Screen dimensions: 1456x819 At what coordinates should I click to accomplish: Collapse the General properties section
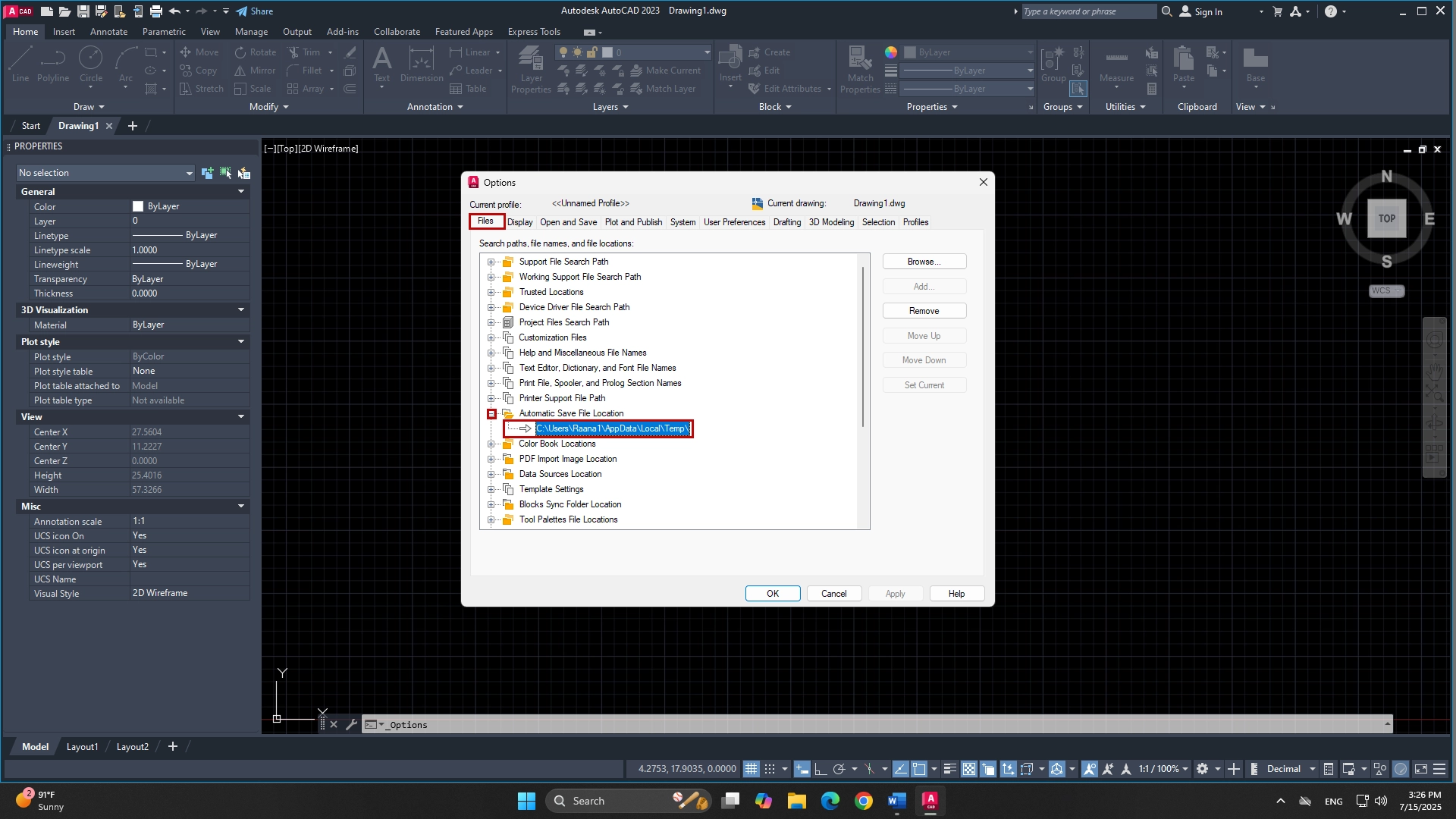[x=241, y=192]
